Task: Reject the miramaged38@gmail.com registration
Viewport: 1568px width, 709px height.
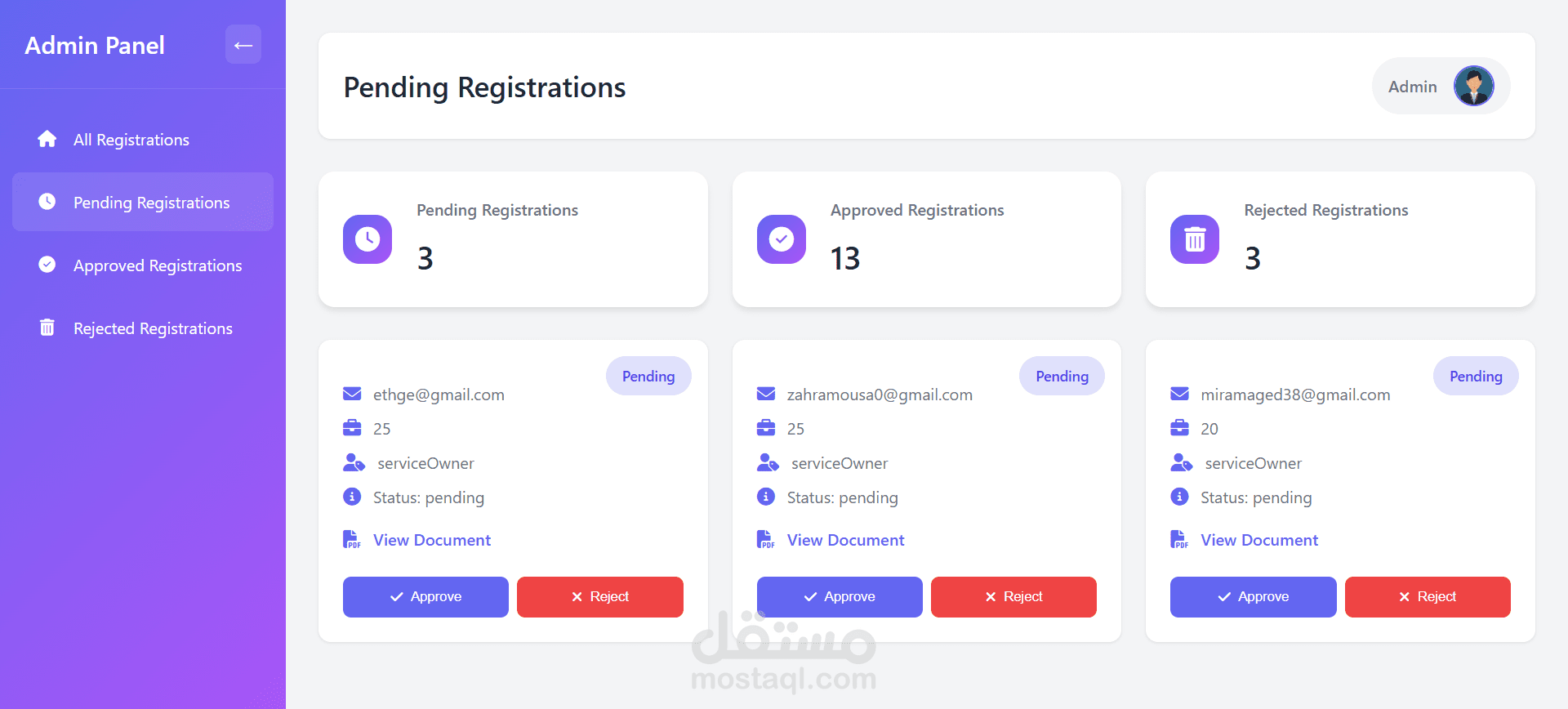Action: point(1428,597)
